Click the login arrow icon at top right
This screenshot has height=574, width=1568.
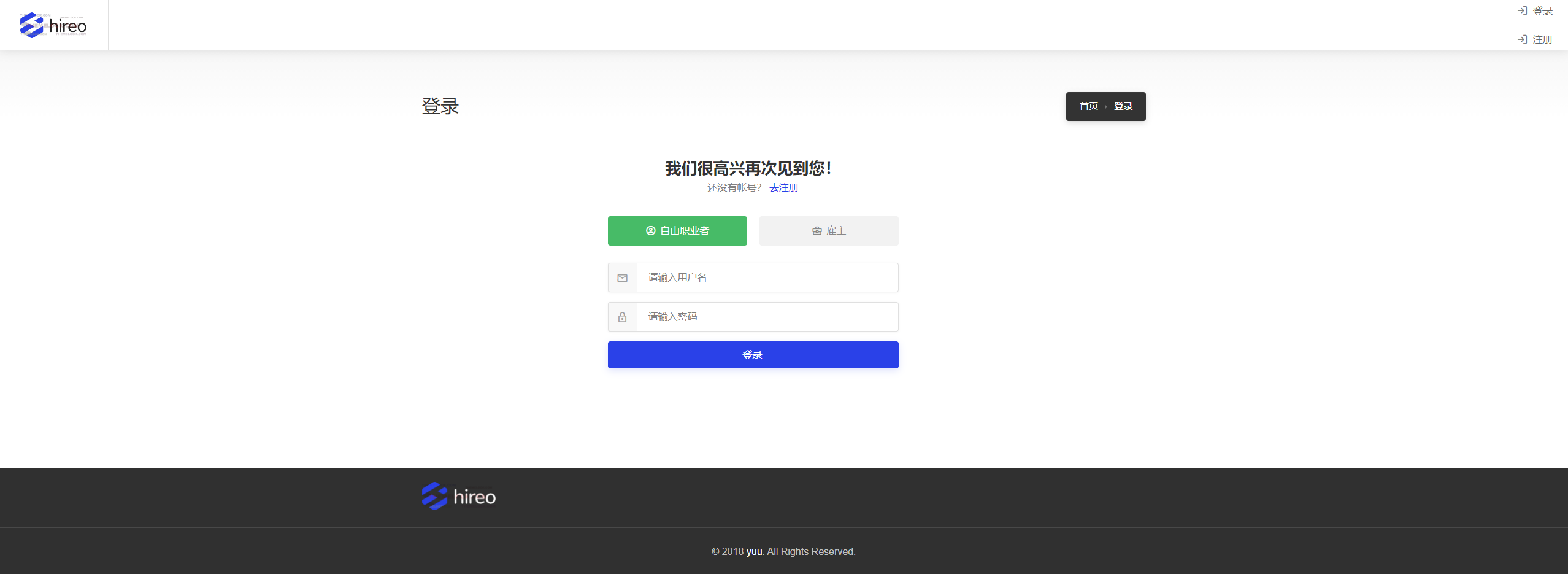pos(1522,11)
